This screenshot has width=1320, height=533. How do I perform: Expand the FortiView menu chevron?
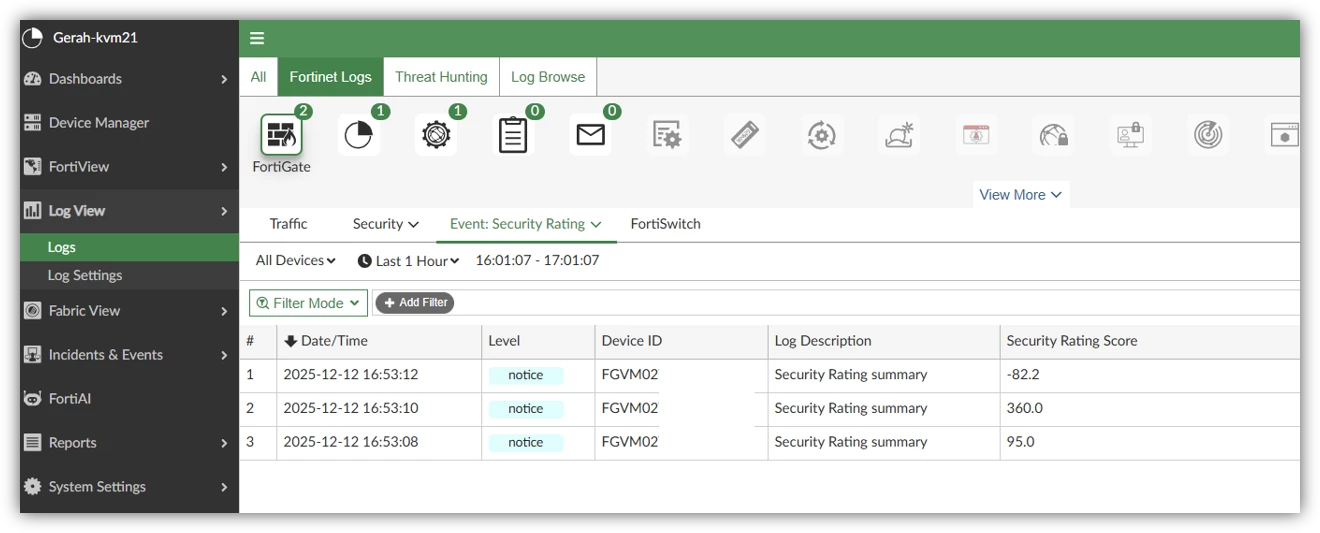click(x=224, y=167)
